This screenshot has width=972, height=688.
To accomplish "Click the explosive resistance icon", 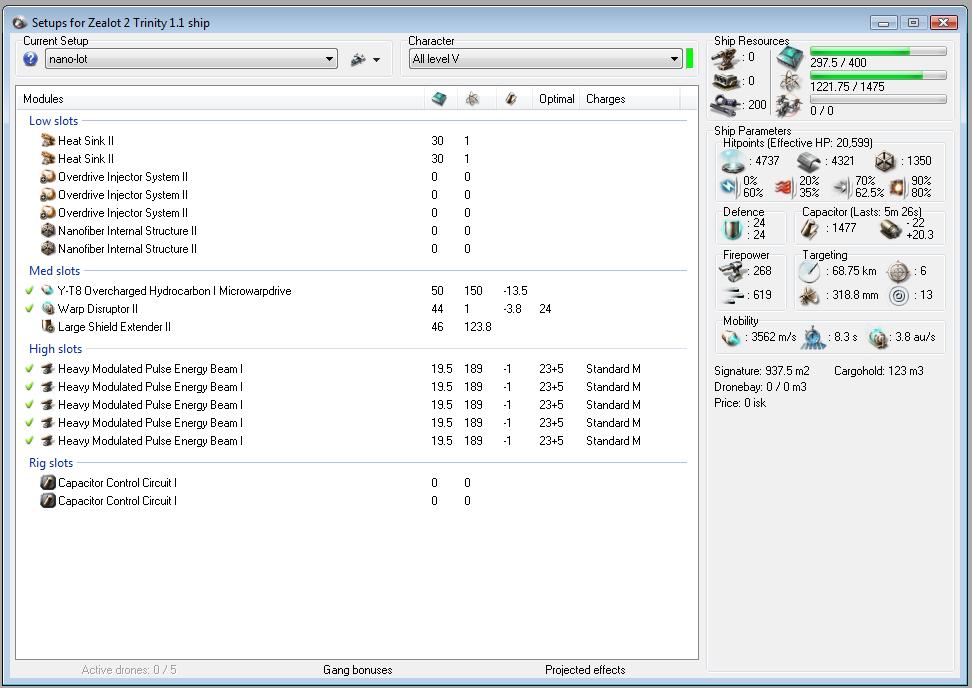I will [898, 187].
